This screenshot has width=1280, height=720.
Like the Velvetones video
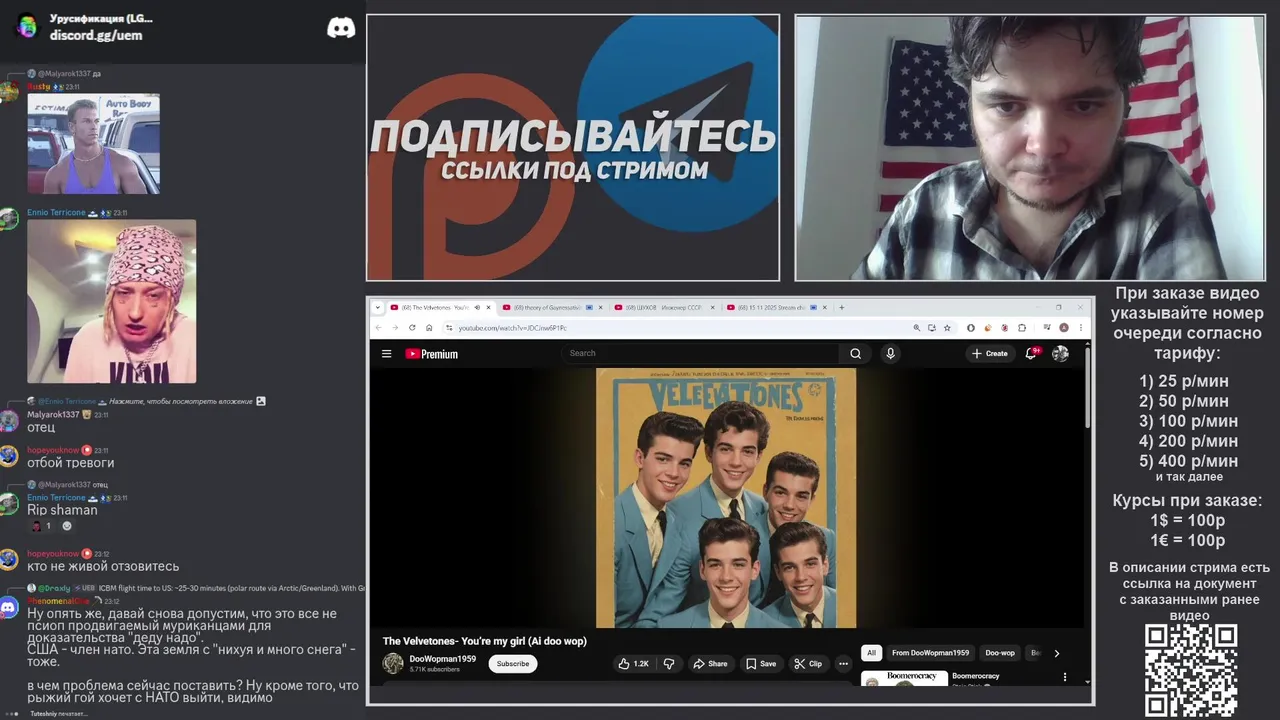click(x=634, y=663)
